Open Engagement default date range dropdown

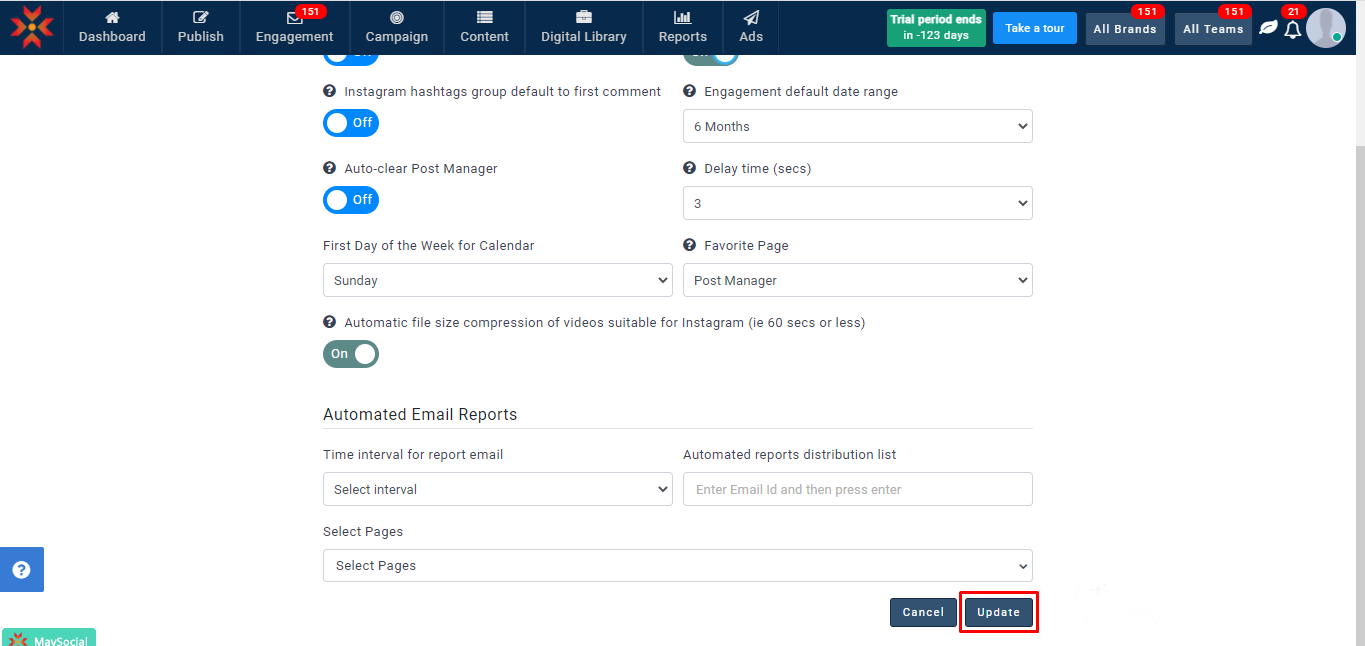click(857, 127)
